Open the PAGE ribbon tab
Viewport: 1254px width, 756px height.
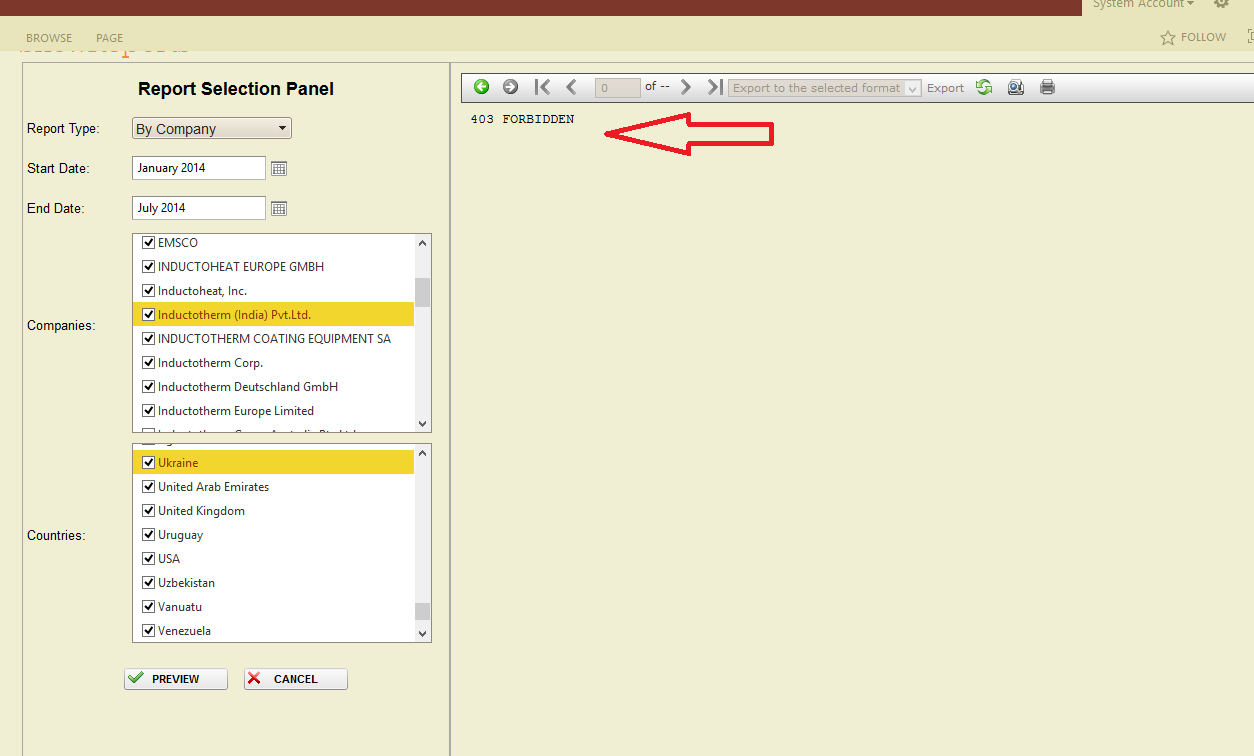tap(110, 38)
